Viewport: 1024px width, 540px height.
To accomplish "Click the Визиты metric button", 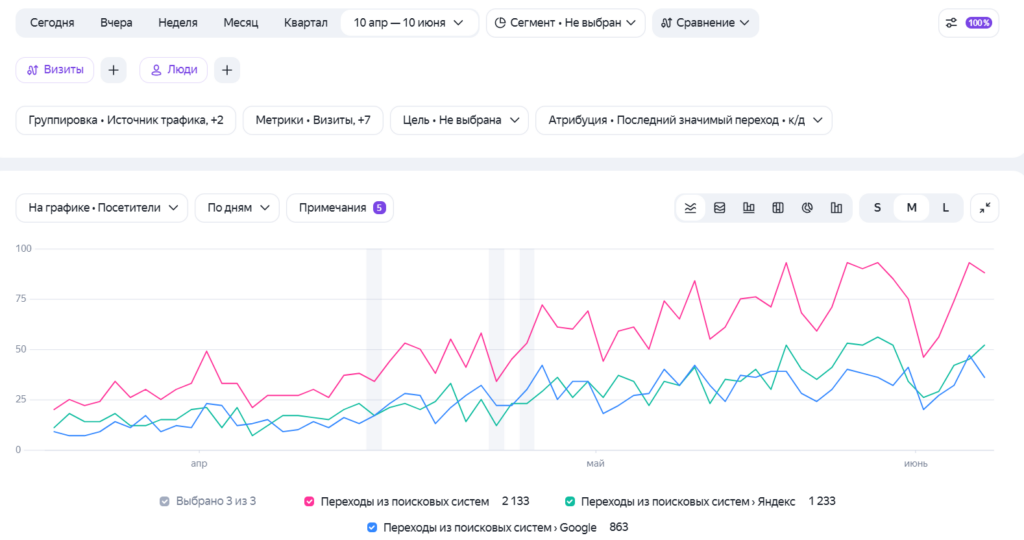I will (x=55, y=70).
